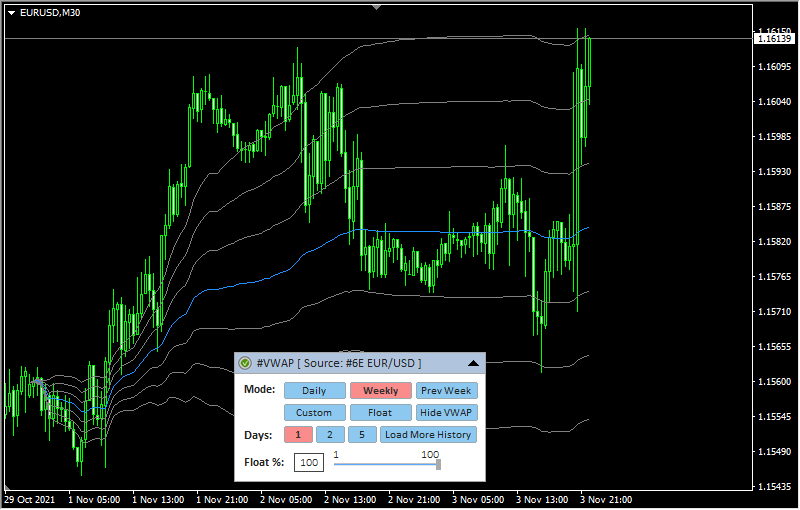Click the VWAP panel title bar text

(x=339, y=363)
